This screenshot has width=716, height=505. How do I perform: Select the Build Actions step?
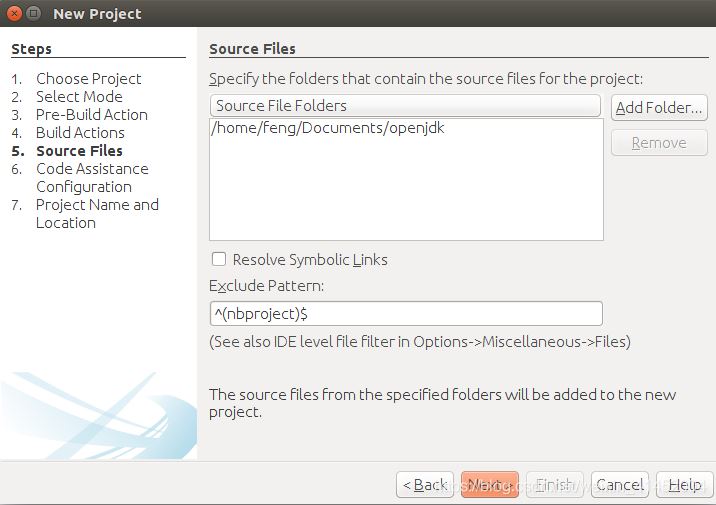tap(80, 133)
